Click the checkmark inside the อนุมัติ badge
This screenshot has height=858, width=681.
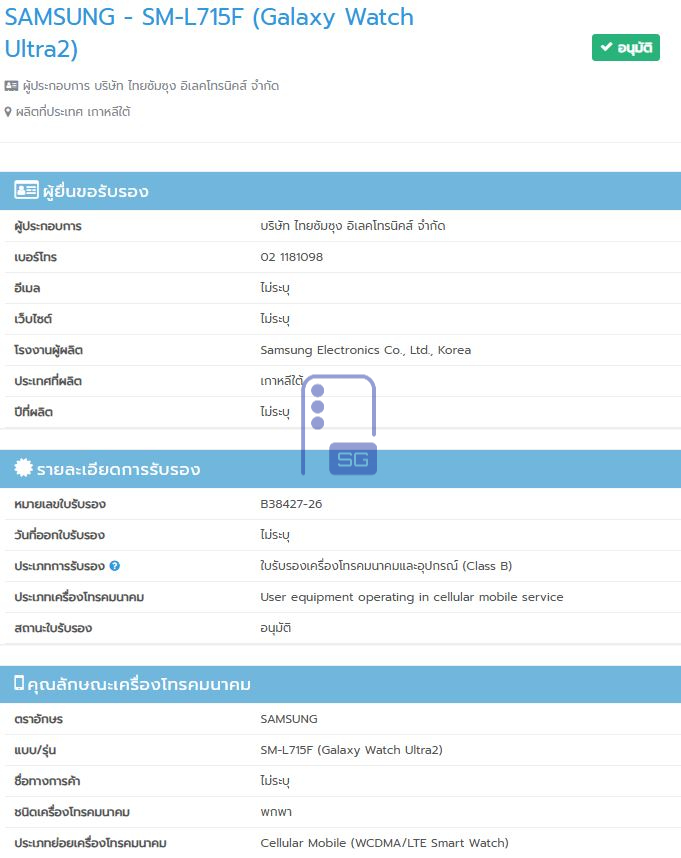[x=606, y=47]
